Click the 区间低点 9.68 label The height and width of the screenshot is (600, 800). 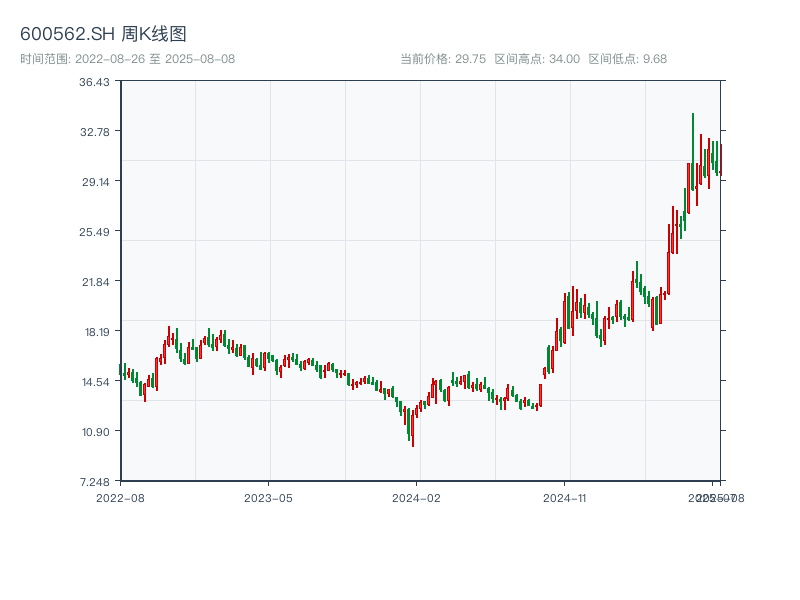tap(627, 59)
